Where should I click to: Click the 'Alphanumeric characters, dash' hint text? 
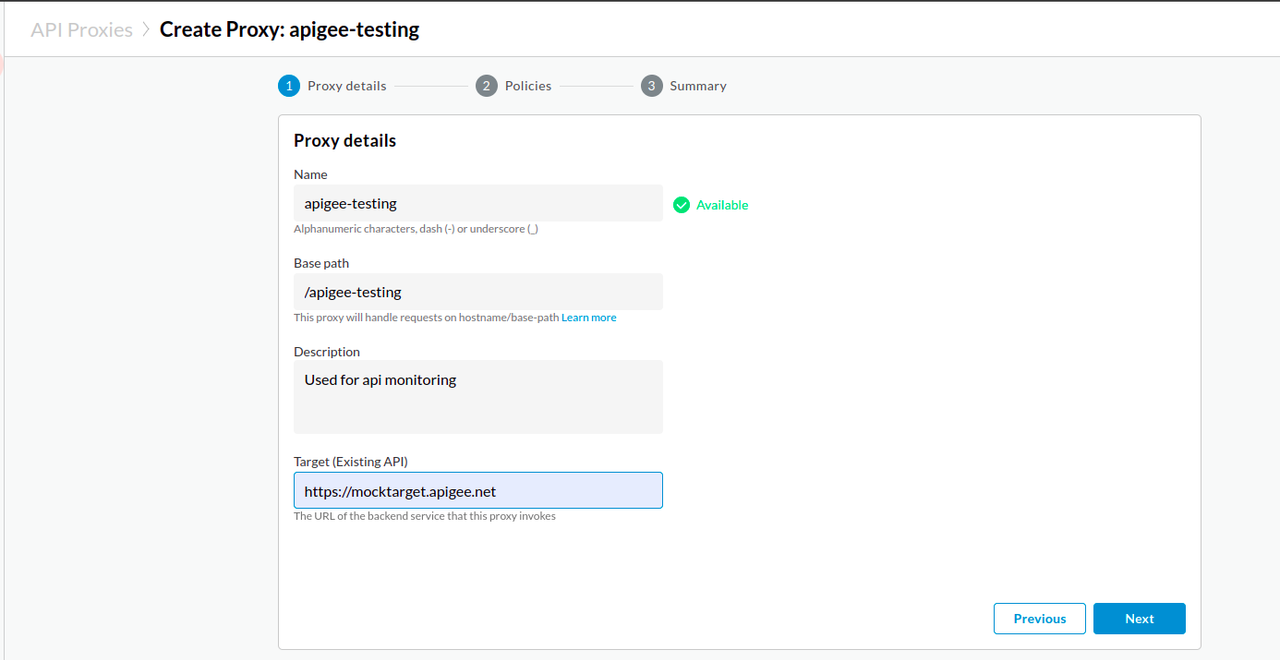coord(417,229)
